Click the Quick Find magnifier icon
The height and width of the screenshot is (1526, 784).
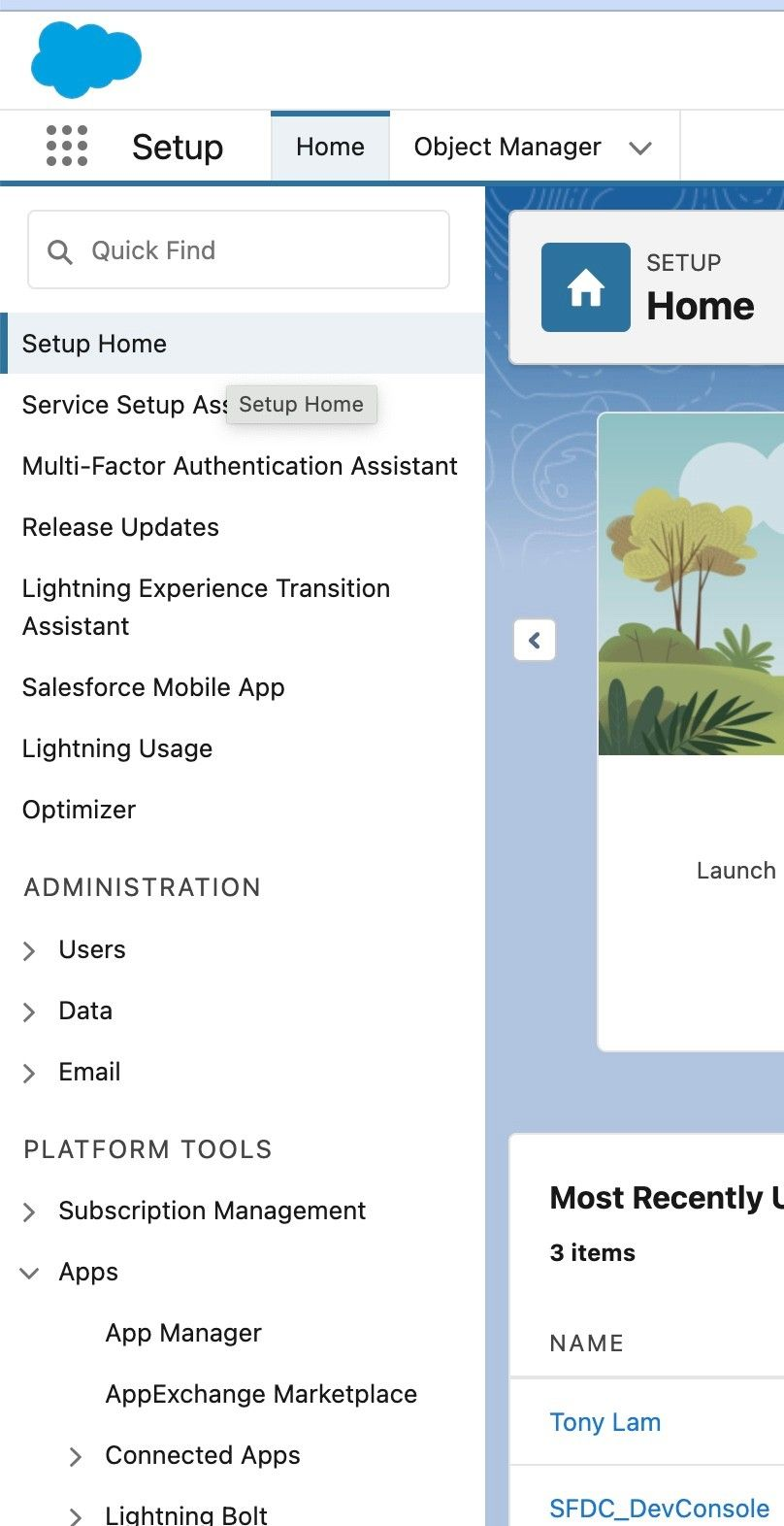[x=60, y=251]
